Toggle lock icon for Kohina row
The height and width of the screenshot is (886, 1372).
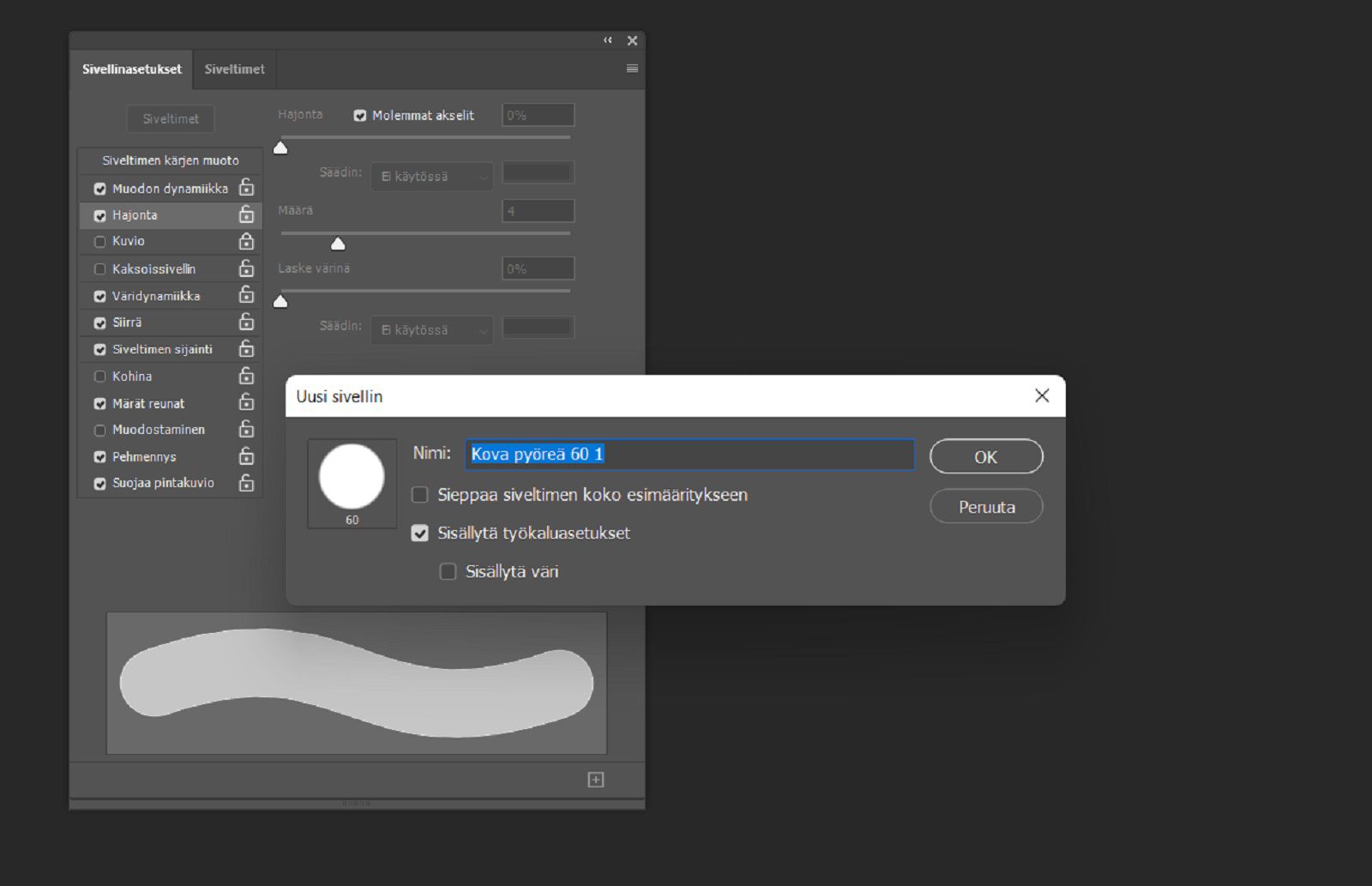click(246, 376)
